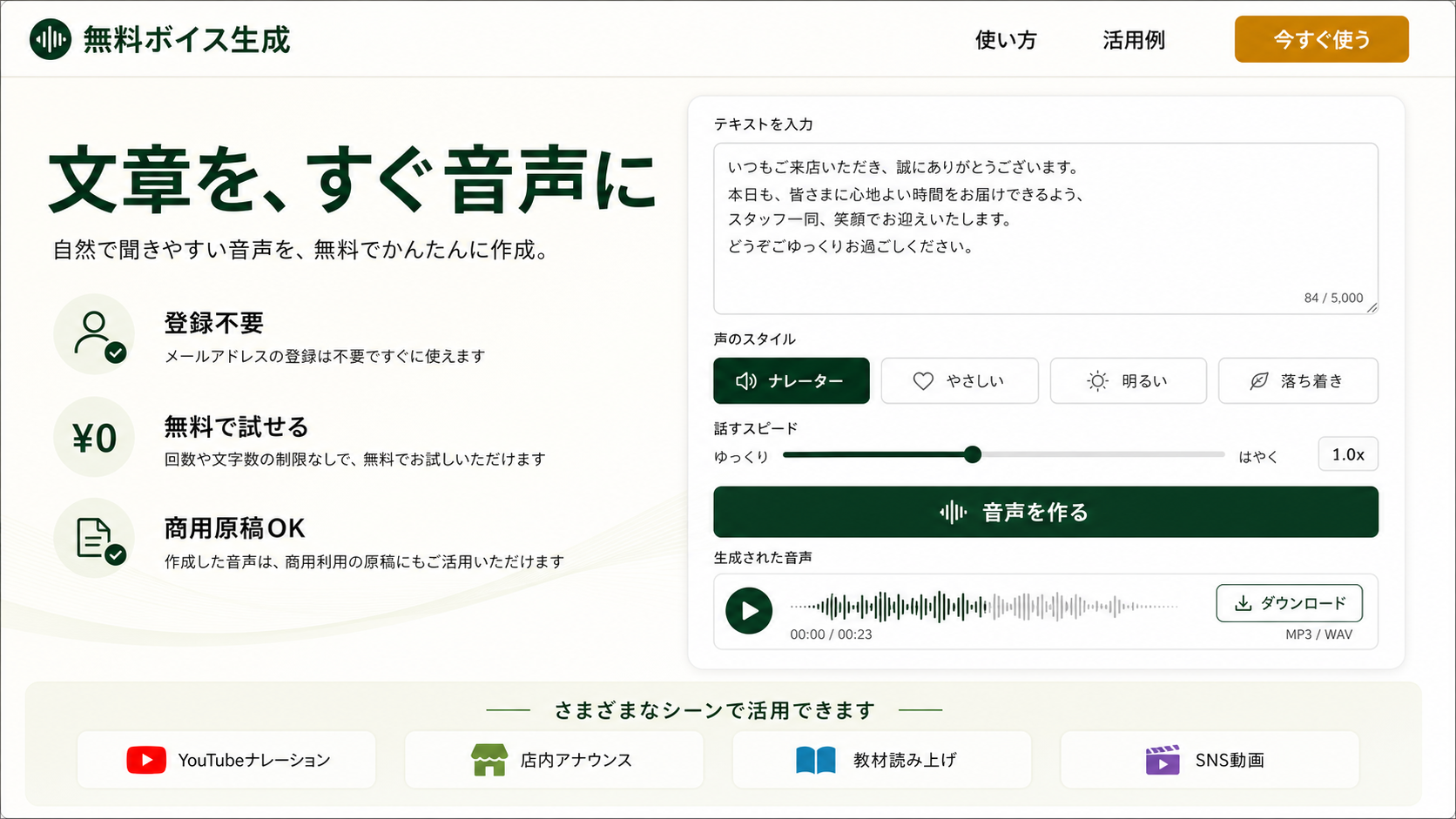Open the 使い方 menu item
This screenshot has height=819, width=1456.
(x=1006, y=40)
